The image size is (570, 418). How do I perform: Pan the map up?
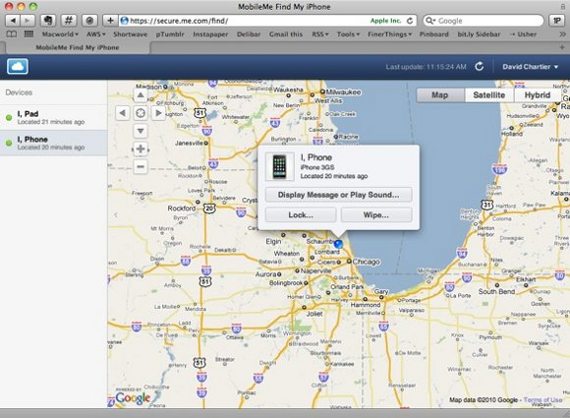(x=140, y=96)
